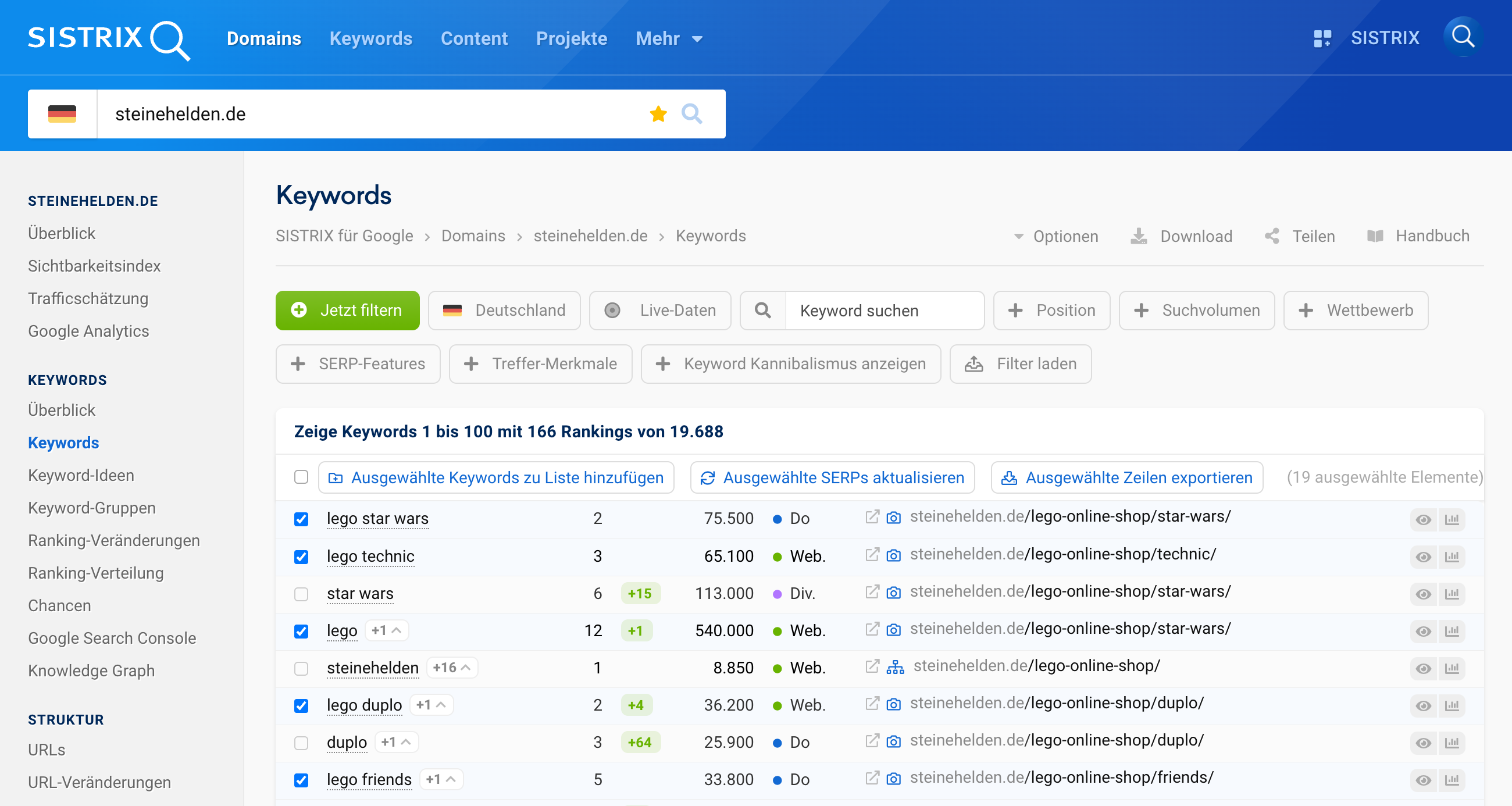Screen dimensions: 1512x806
Task: Check the duplo row checkbox
Action: click(301, 743)
